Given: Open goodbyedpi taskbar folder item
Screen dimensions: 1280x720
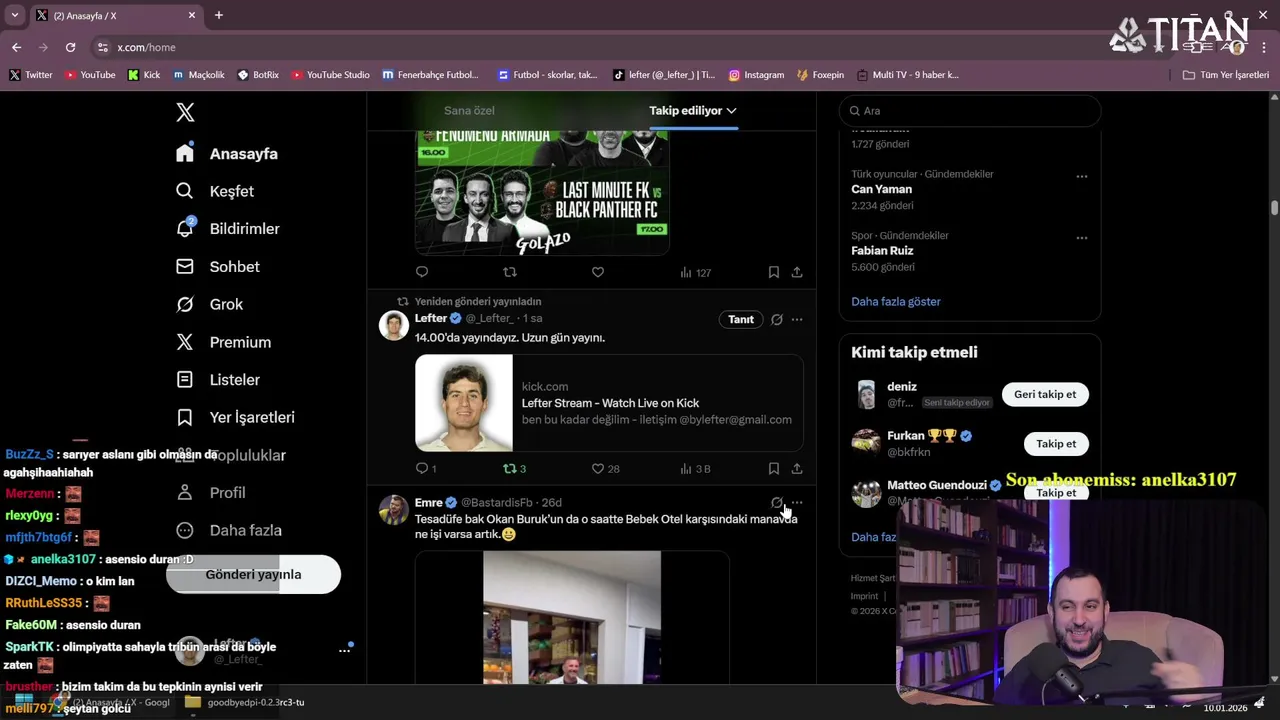Looking at the screenshot, I should [247, 702].
